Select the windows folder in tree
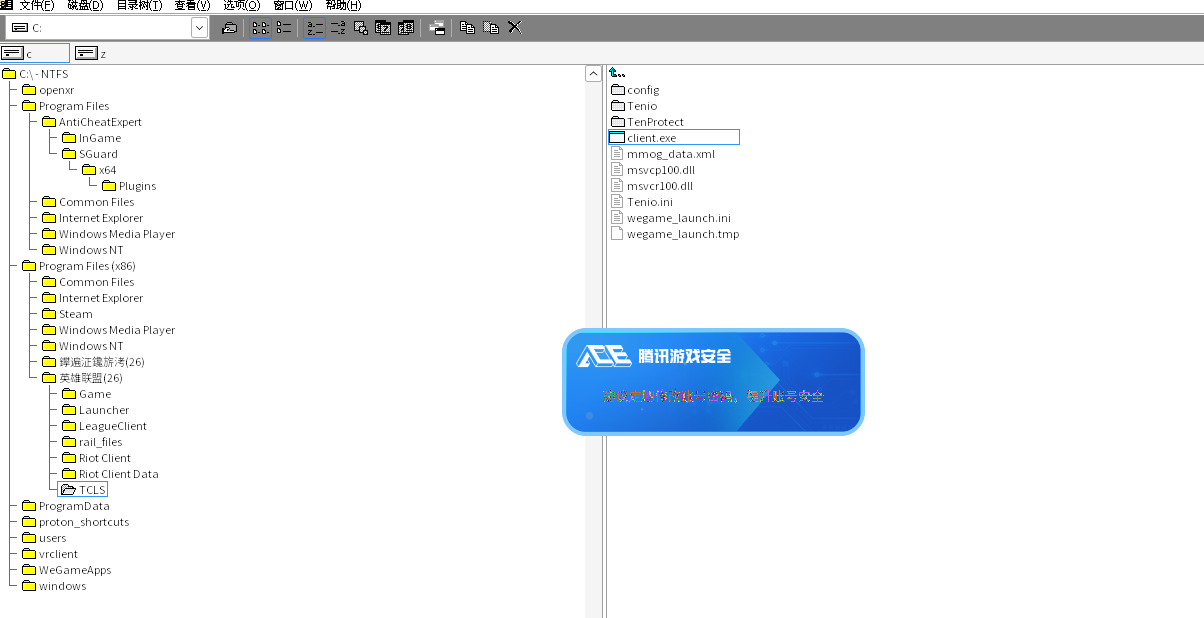This screenshot has width=1204, height=618. (54, 586)
